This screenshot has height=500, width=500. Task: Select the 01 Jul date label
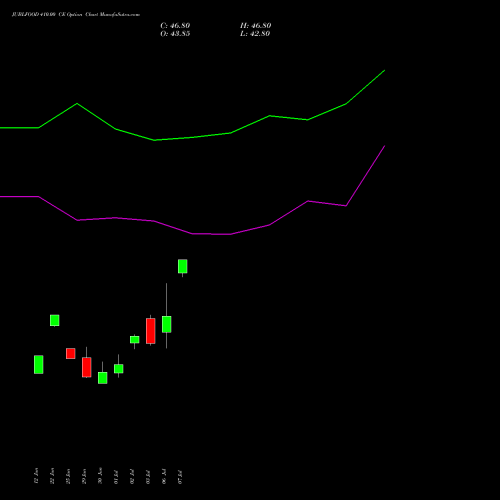pos(116,477)
